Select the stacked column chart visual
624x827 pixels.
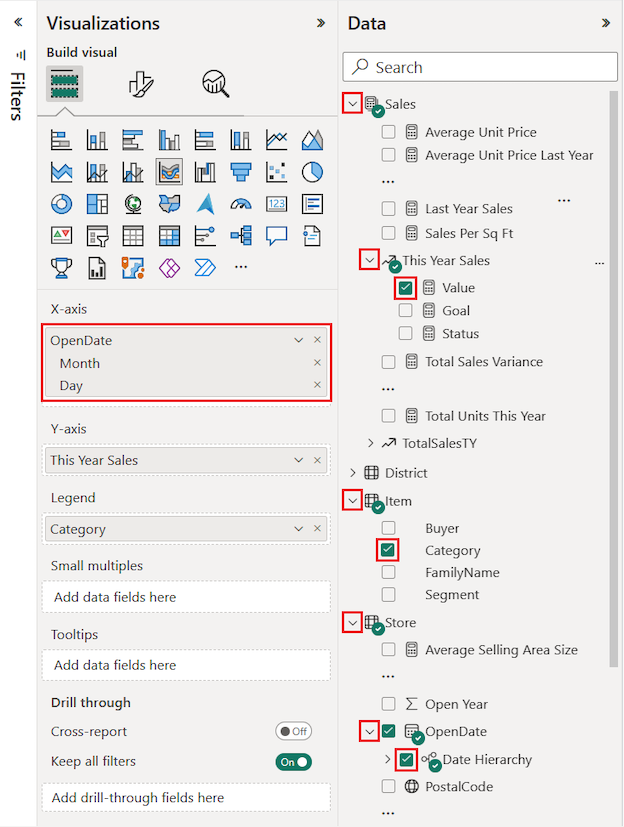97,140
